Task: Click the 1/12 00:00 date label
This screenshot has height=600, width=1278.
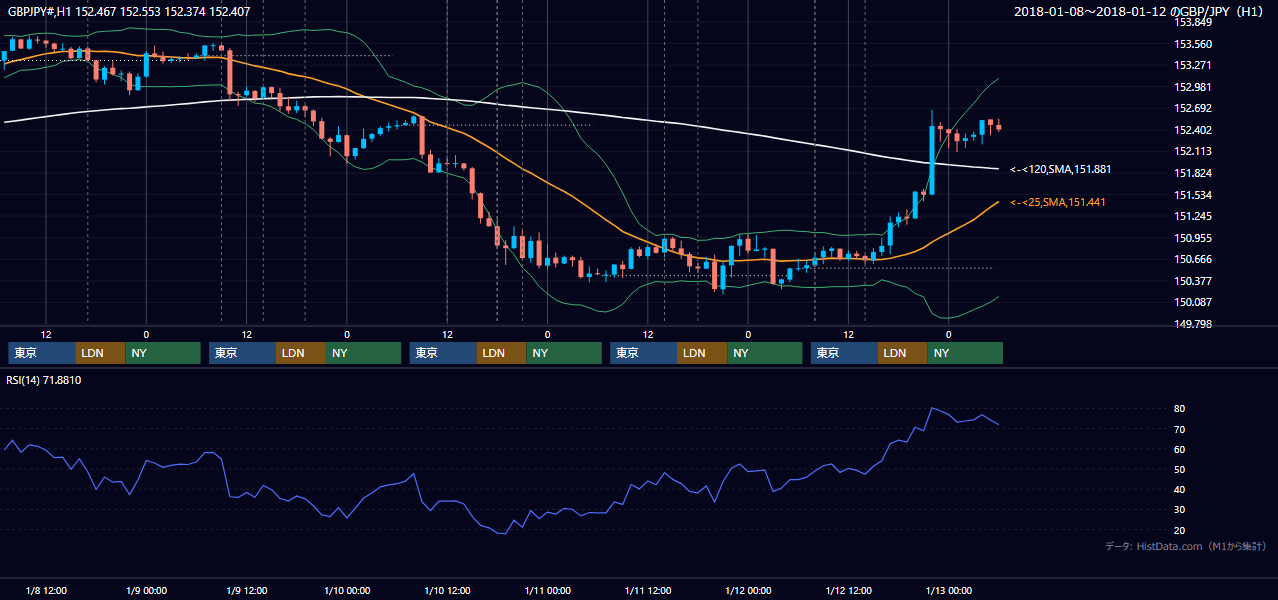Action: coord(748,590)
